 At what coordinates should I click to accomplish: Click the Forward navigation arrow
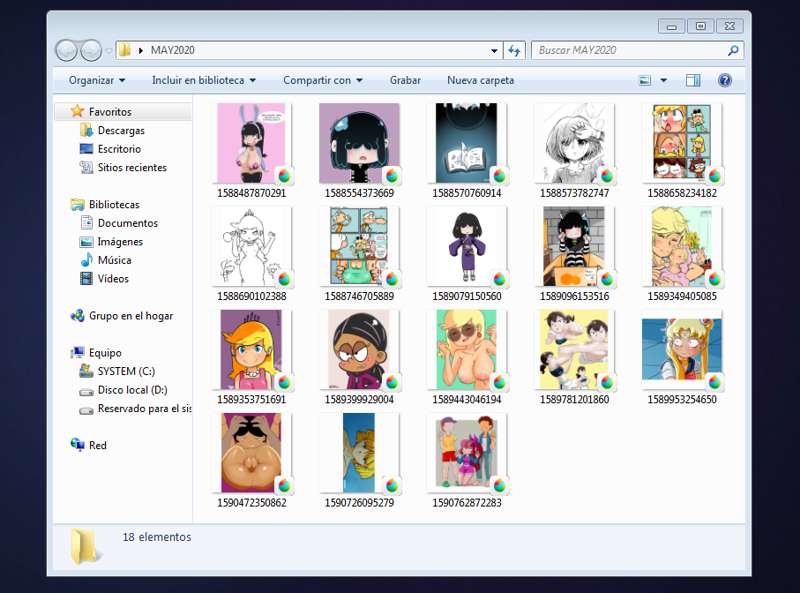91,50
